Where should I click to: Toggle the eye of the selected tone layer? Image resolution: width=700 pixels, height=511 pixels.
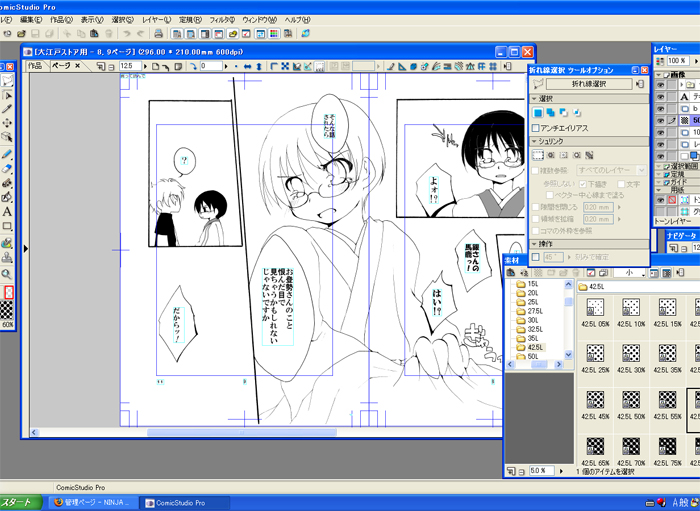[660, 120]
